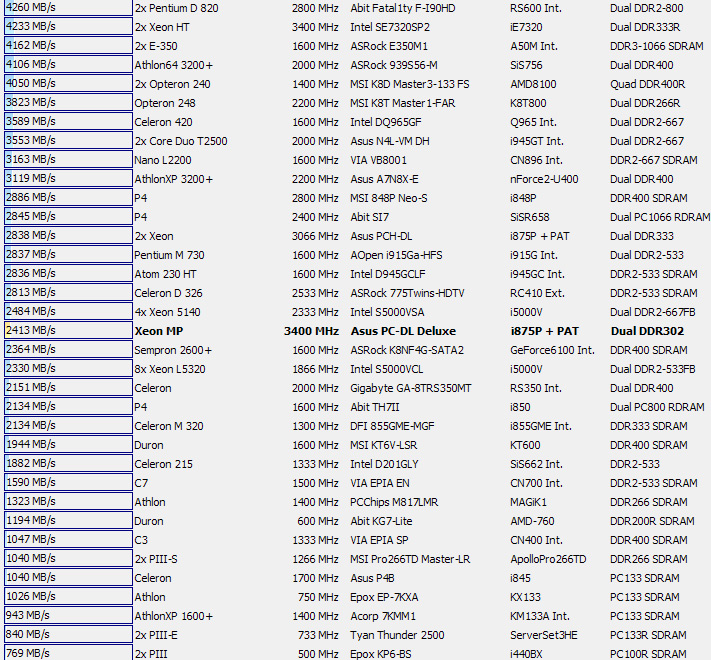Select the 2x Pentium D 820 entry
The image size is (711, 660).
[x=176, y=8]
